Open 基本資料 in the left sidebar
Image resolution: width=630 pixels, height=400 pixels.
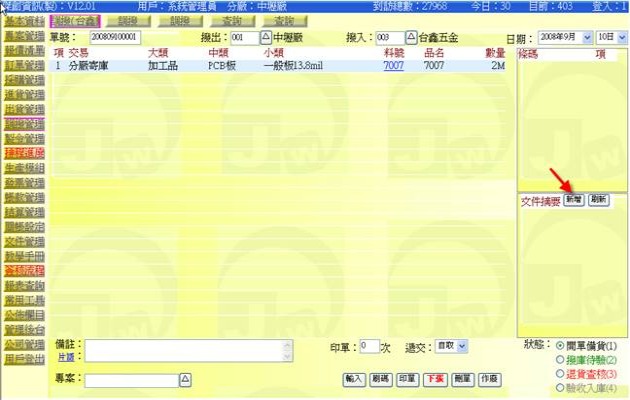click(x=23, y=21)
